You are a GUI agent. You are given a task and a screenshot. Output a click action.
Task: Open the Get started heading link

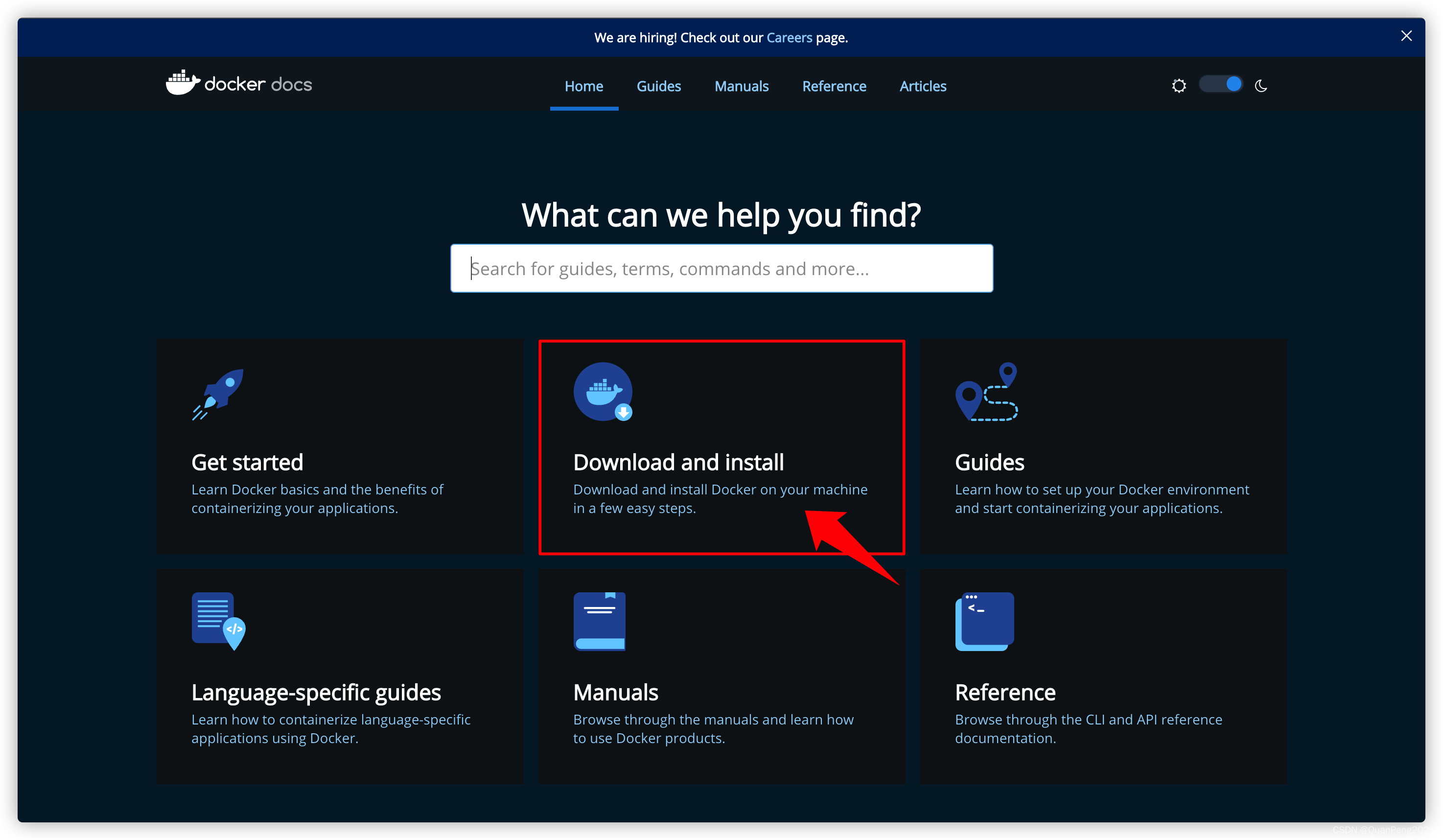[247, 462]
